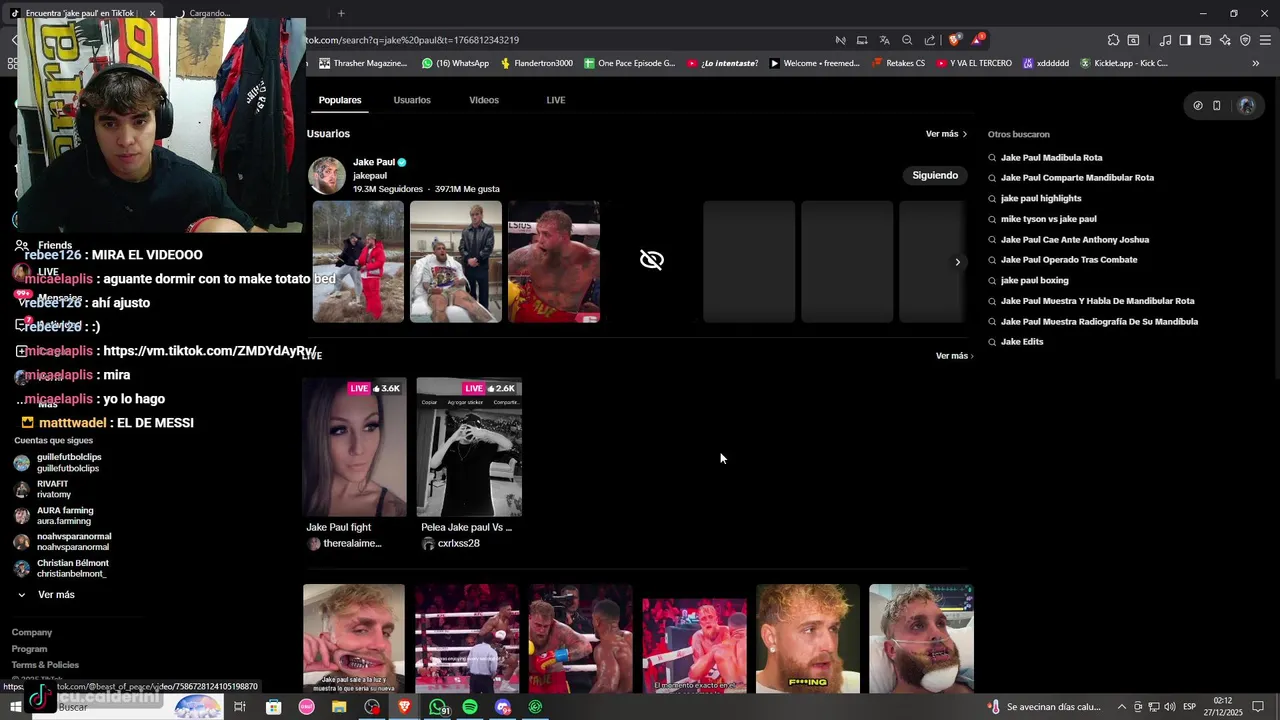Viewport: 1280px width, 720px height.
Task: Open Brave Shields lion icon in address bar
Action: pyautogui.click(x=954, y=40)
